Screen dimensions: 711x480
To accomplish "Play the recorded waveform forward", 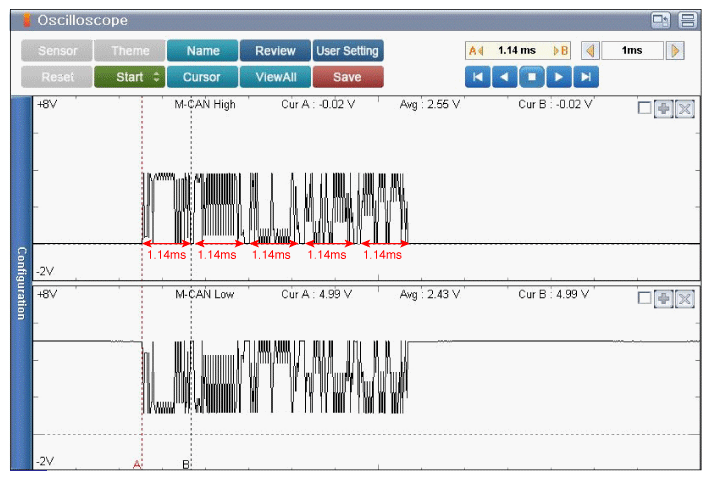I will [559, 77].
